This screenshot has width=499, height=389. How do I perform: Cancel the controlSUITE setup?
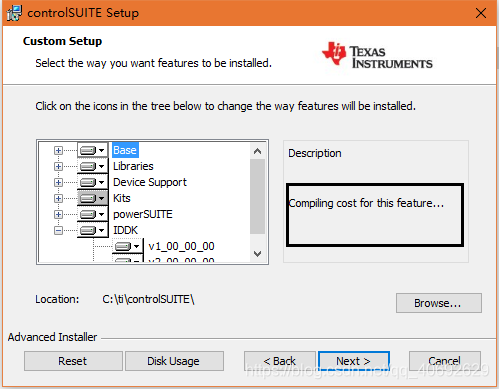[x=445, y=361]
